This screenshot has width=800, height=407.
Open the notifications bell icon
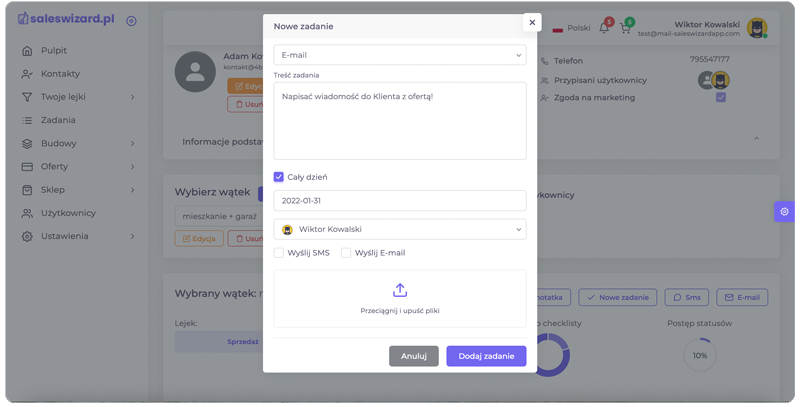604,28
